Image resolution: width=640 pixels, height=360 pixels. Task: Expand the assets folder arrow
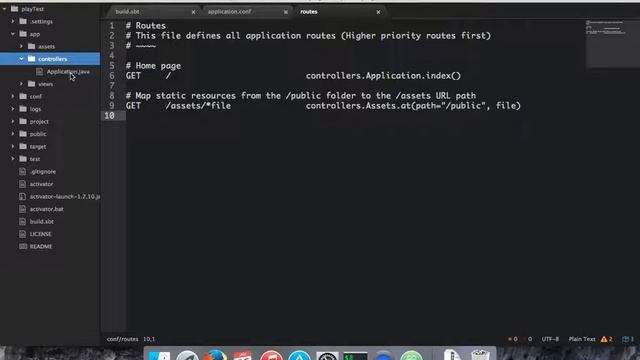21,46
